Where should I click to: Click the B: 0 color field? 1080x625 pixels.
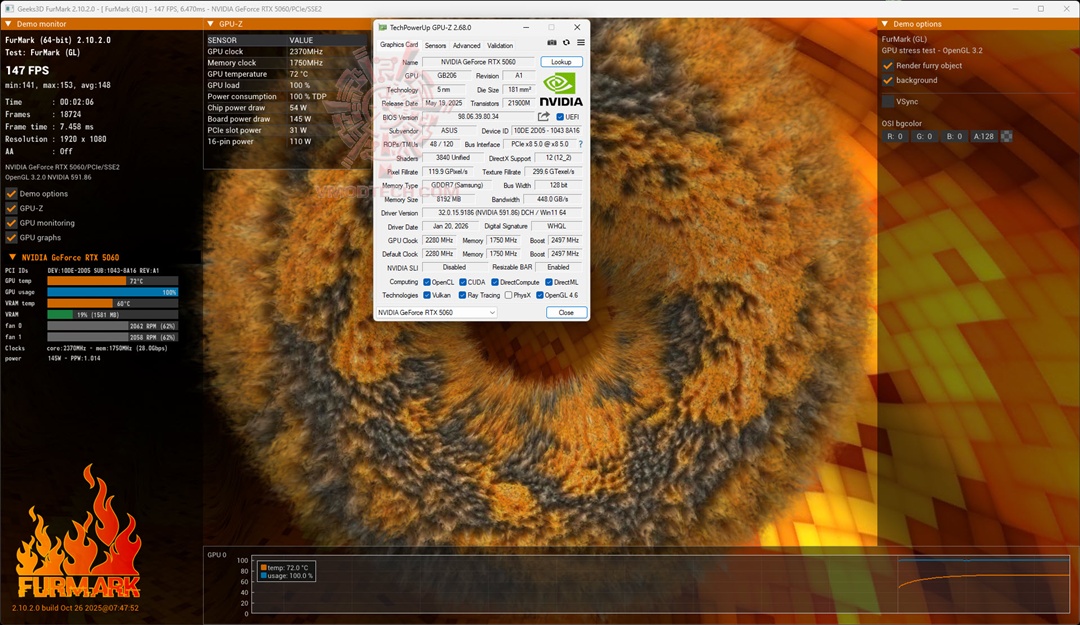[x=953, y=136]
